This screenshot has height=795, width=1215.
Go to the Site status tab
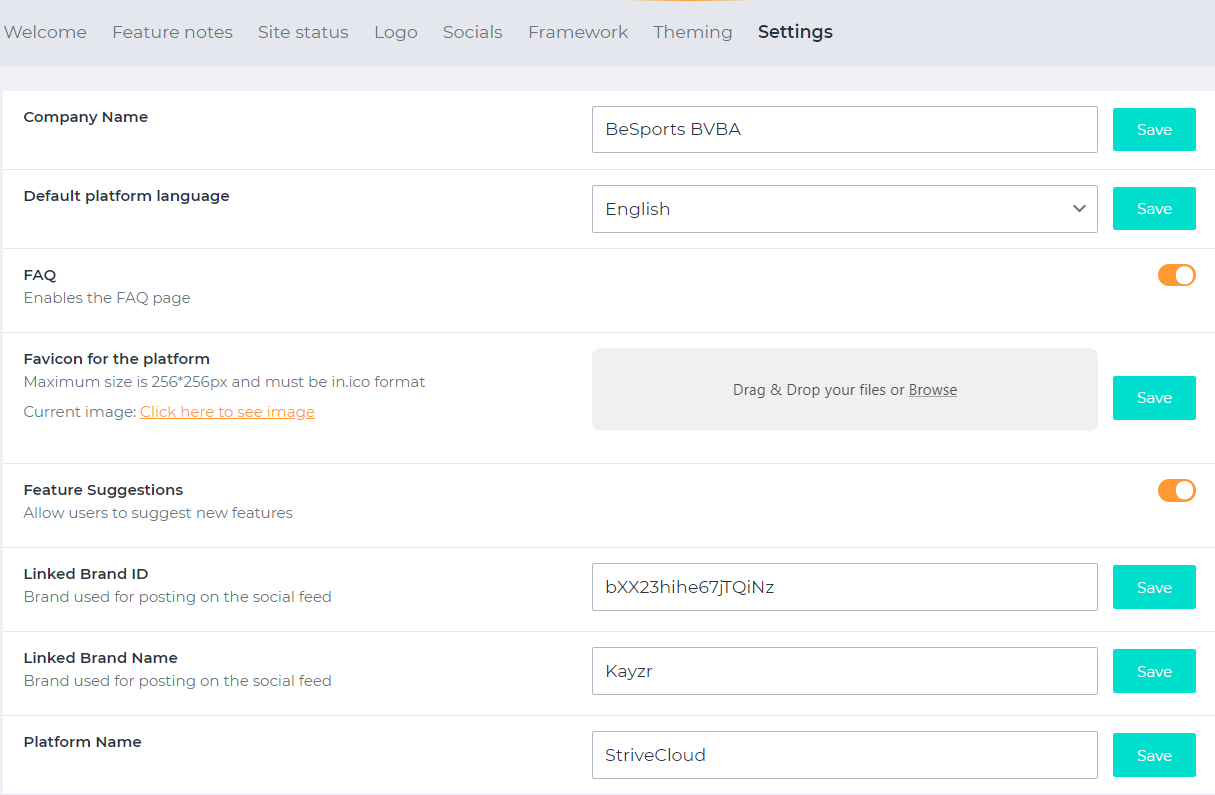tap(303, 32)
